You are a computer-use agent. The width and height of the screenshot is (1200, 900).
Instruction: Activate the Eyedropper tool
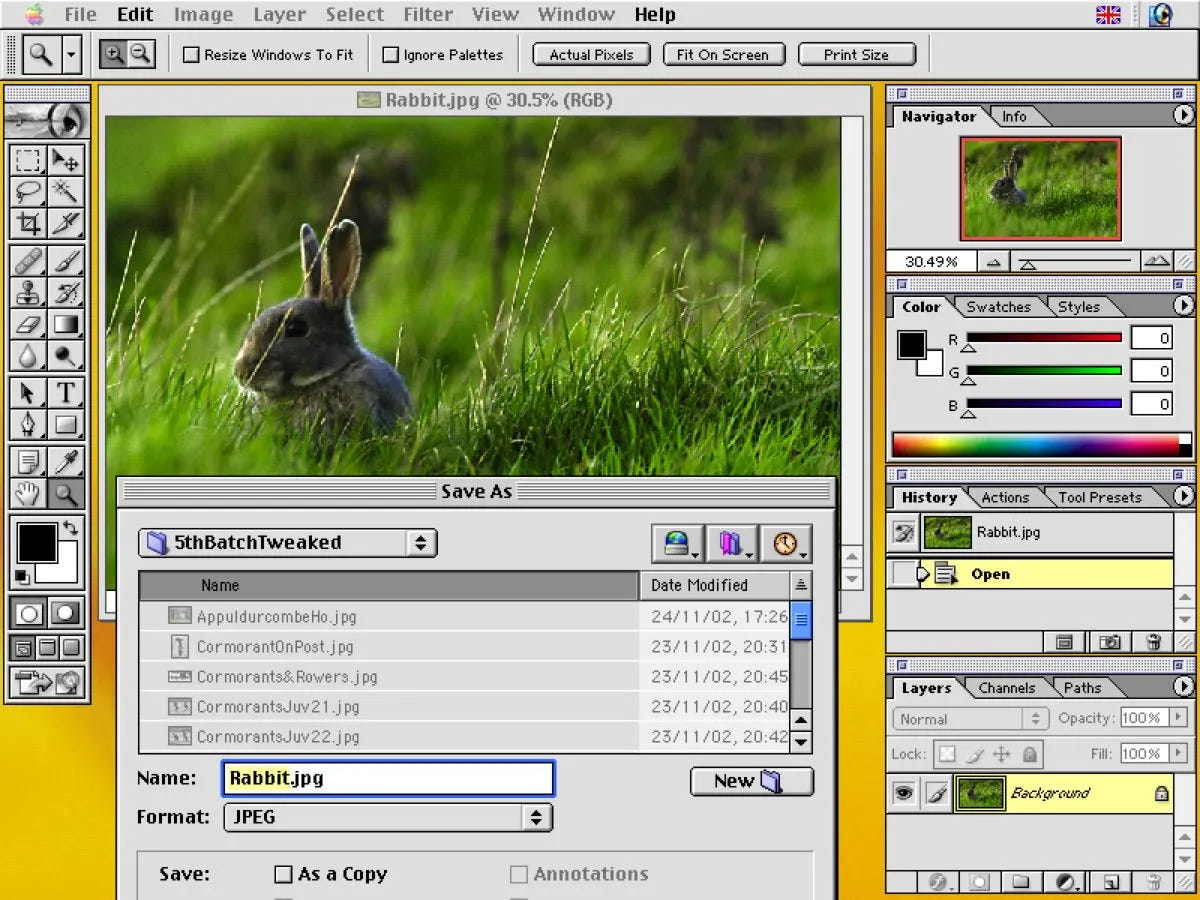(66, 461)
